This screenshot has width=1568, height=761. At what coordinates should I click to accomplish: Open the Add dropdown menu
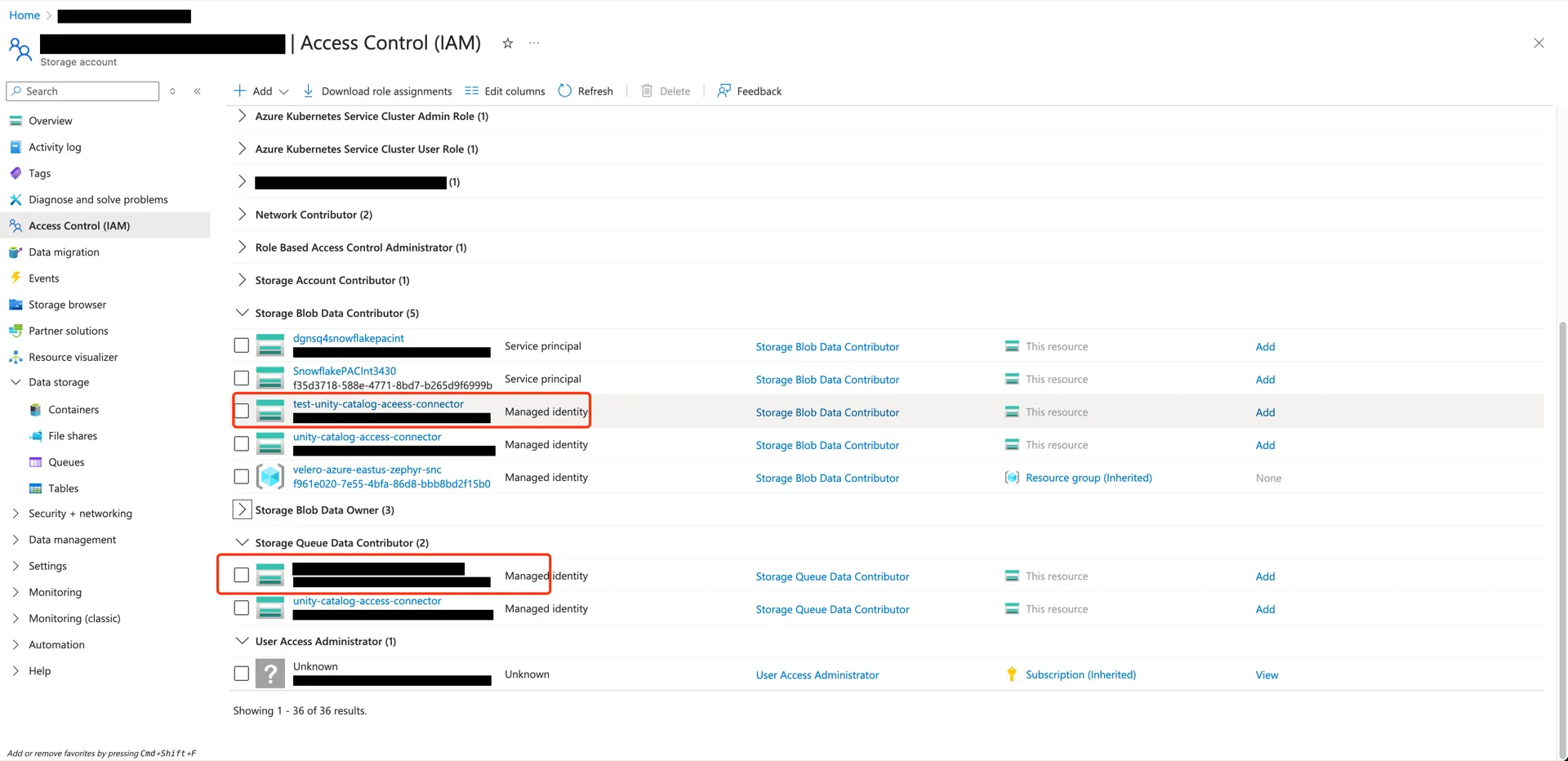tap(261, 91)
